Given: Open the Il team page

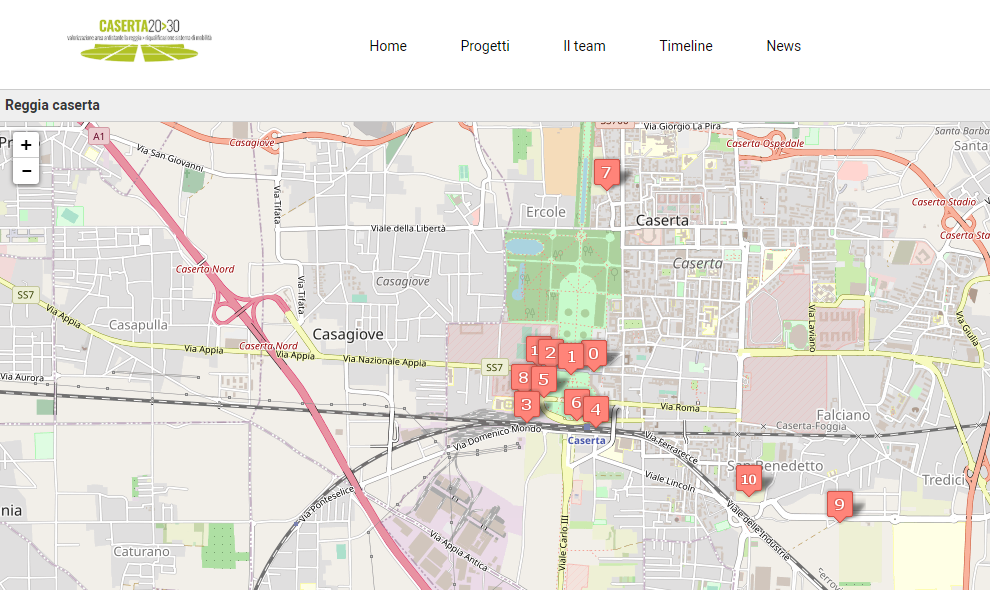Looking at the screenshot, I should point(584,46).
